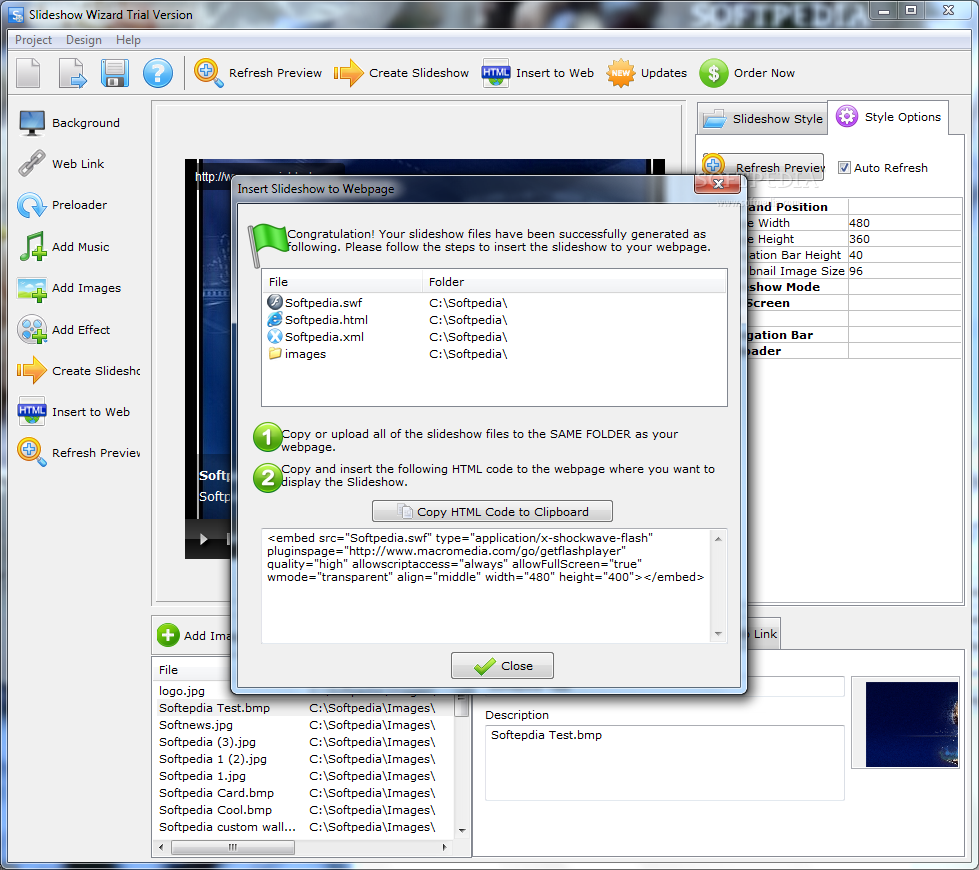Viewport: 979px width, 870px height.
Task: Click Insert to Web in the sidebar
Action: coord(74,412)
